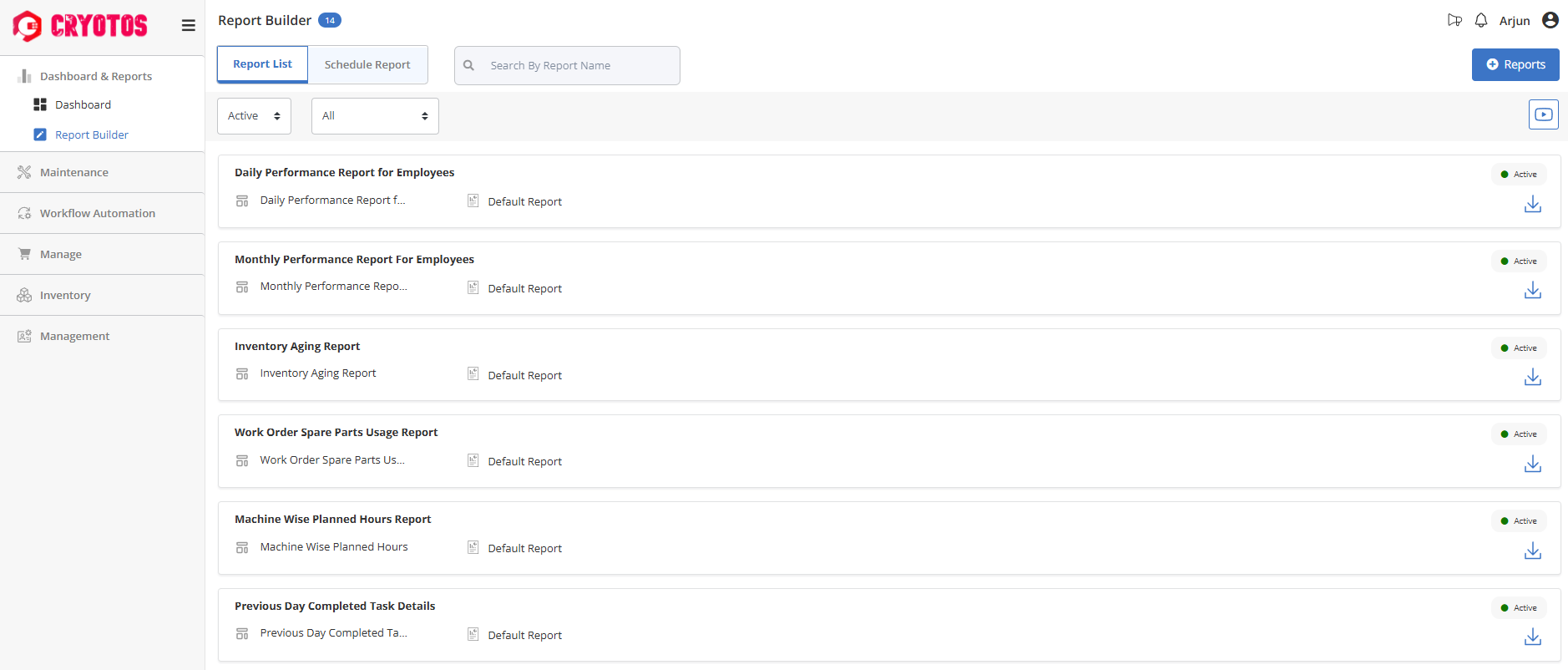Download Daily Performance Report for Employees

(1533, 204)
